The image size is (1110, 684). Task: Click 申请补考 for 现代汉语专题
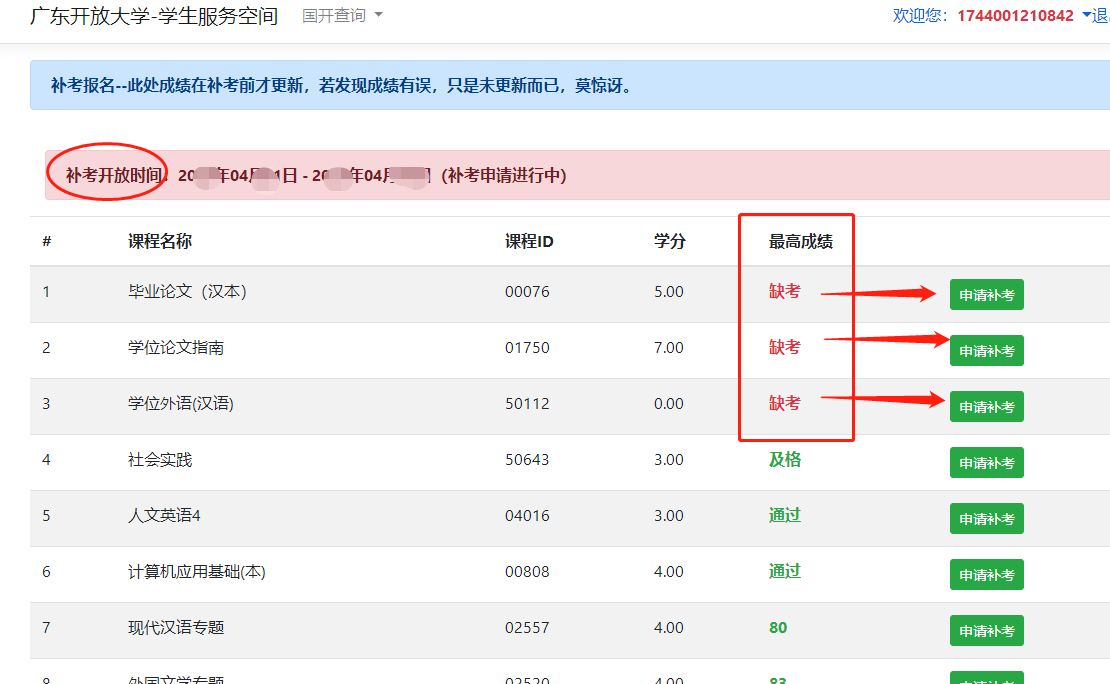click(x=986, y=631)
